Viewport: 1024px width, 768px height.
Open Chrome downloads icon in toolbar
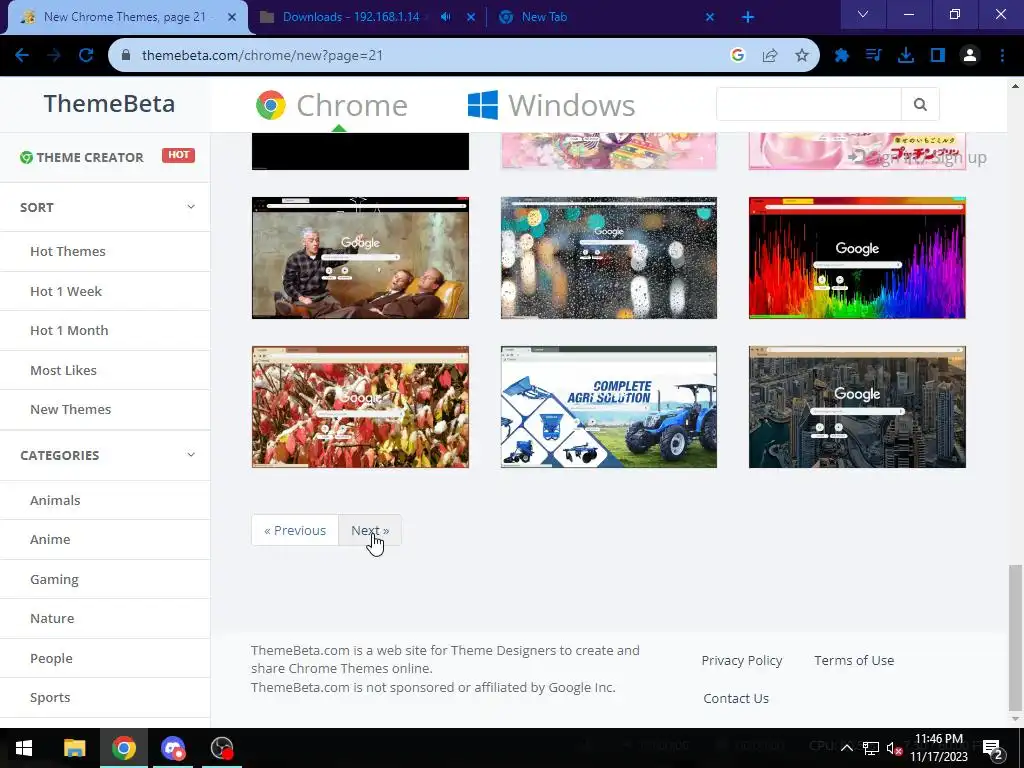(x=906, y=56)
